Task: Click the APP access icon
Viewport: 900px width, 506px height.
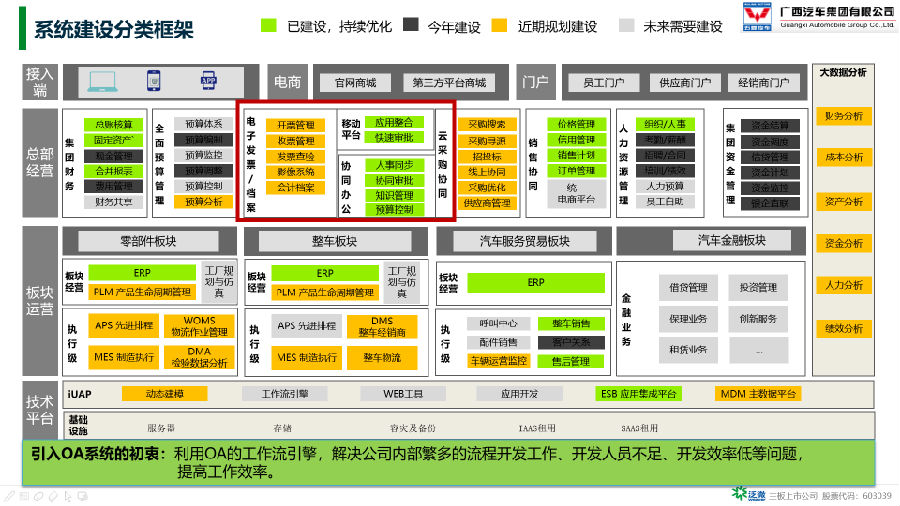Action: coord(208,81)
